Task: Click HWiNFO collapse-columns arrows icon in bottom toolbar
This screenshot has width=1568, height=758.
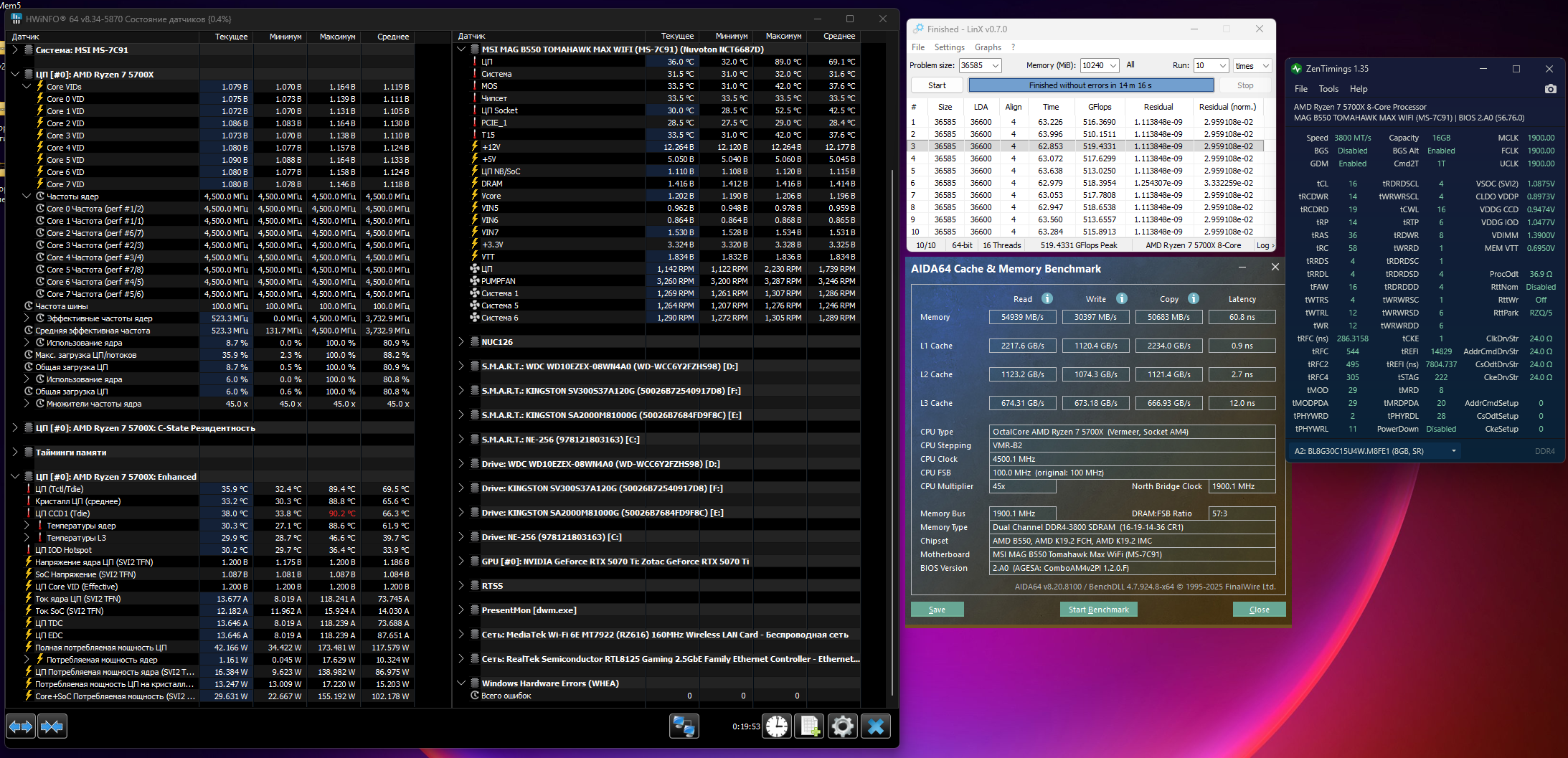Action: tap(52, 726)
